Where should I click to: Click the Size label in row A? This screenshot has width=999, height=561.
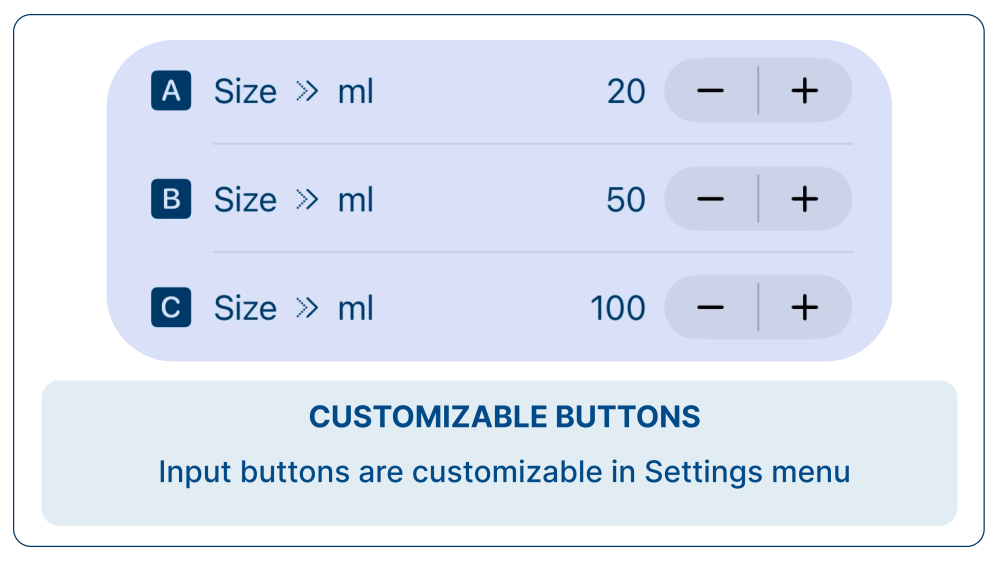(x=245, y=92)
